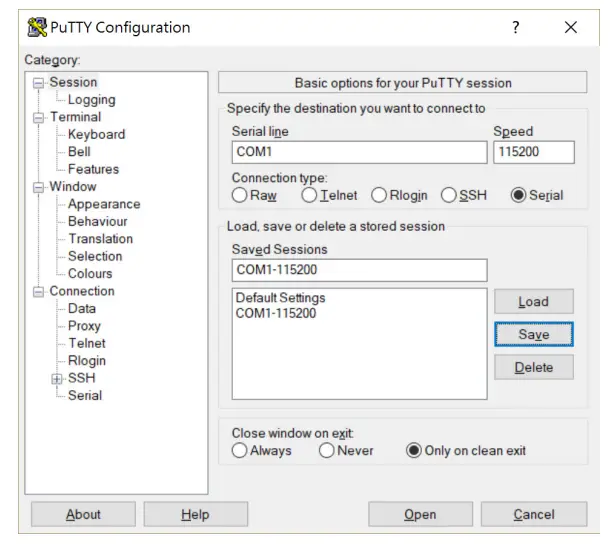
Task: Click the Cancel button
Action: point(534,514)
